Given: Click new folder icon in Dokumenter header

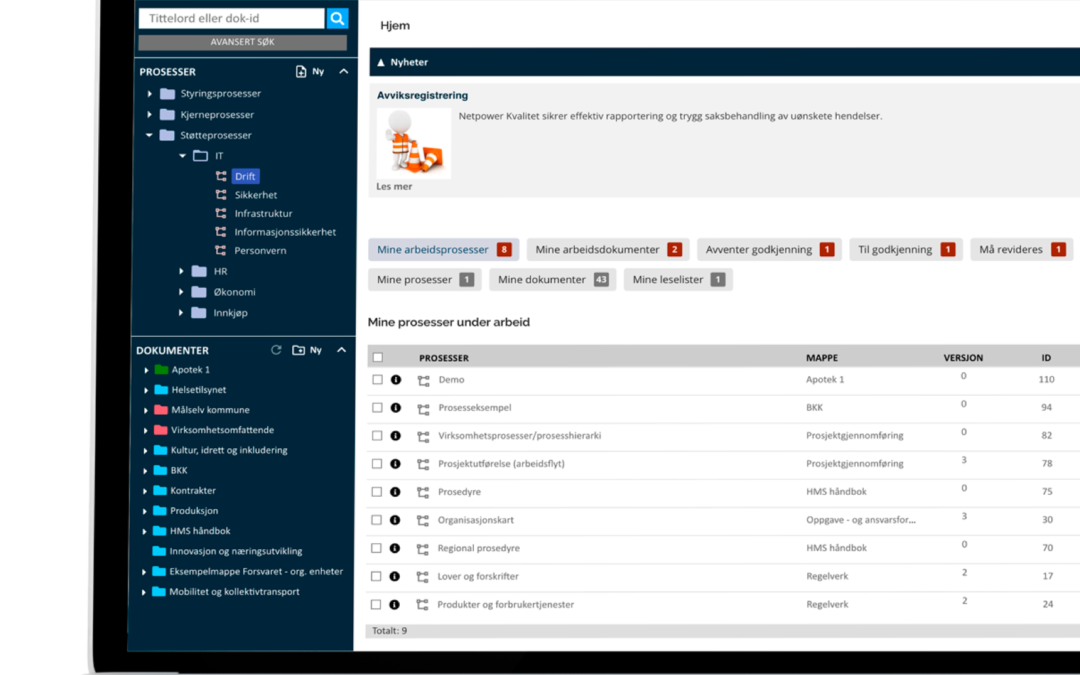Looking at the screenshot, I should coord(298,350).
